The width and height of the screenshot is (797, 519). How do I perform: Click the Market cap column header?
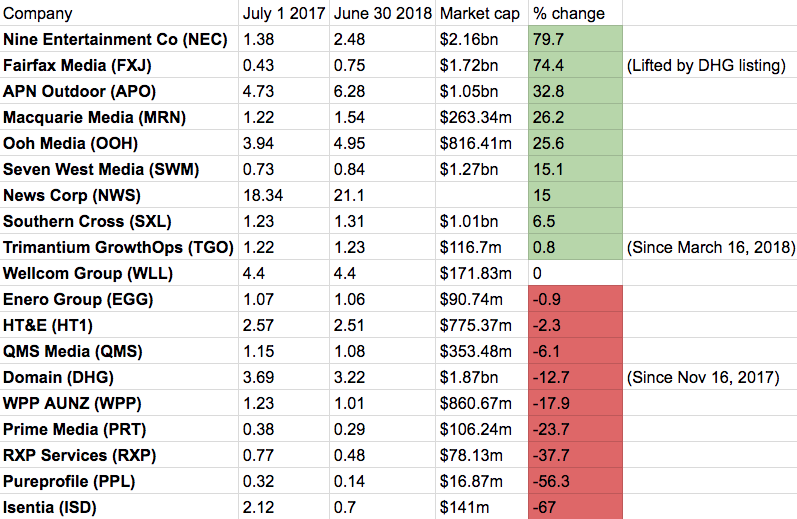(482, 14)
